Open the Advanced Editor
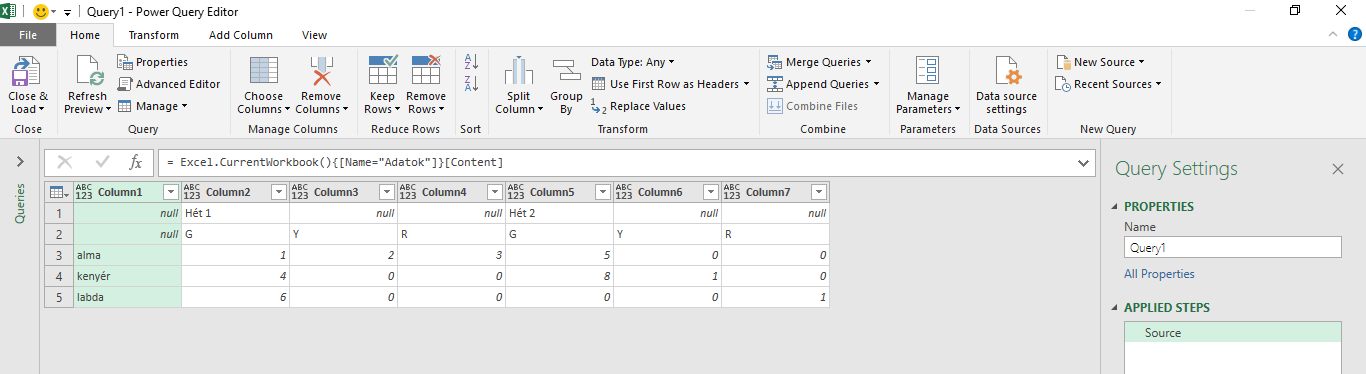 pos(169,84)
